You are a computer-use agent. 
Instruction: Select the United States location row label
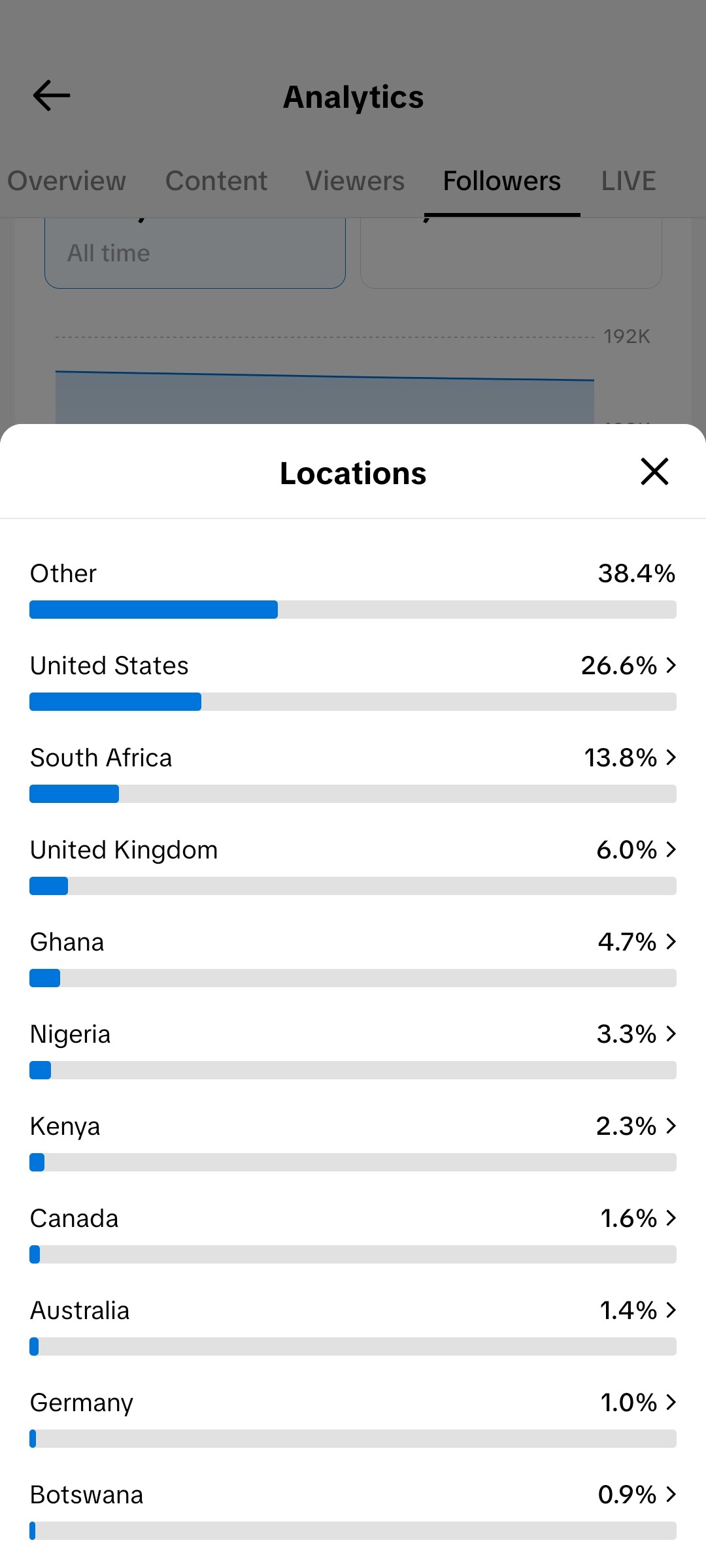tap(109, 666)
